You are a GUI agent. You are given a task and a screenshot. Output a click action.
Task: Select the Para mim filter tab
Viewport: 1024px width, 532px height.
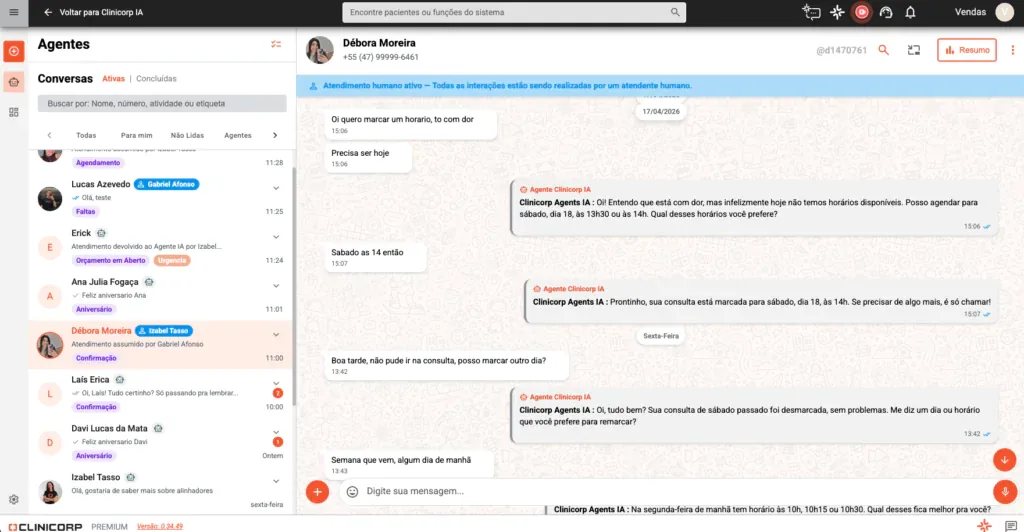(x=136, y=135)
